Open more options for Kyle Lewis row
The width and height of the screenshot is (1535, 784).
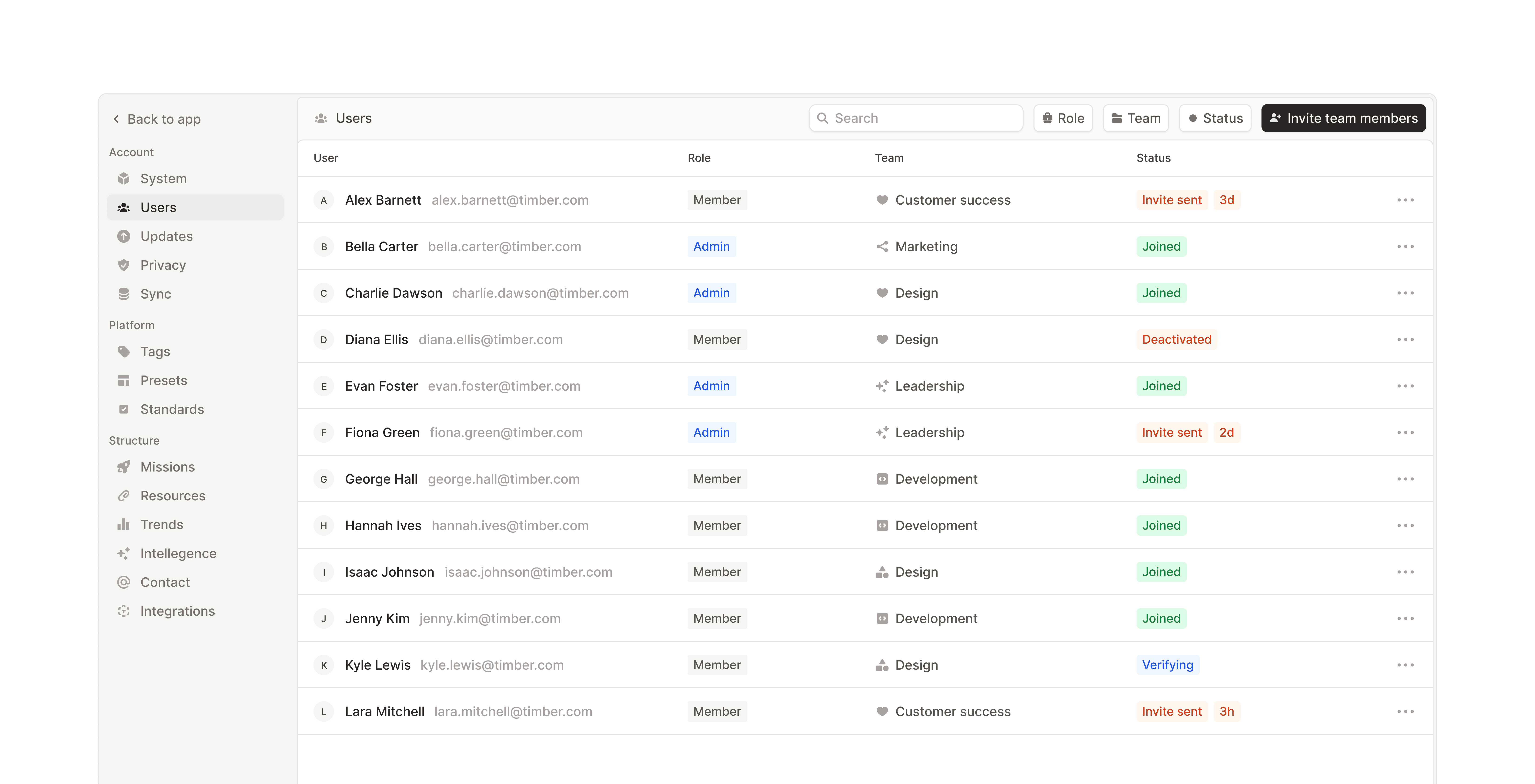(x=1405, y=665)
